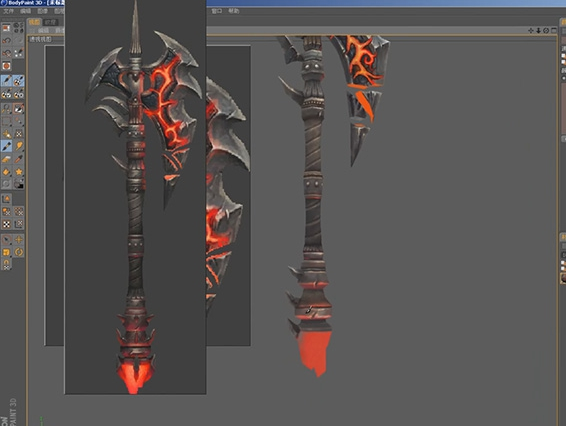Click the greyed-out Redo arrow icon
This screenshot has height=426, width=566.
18,40
